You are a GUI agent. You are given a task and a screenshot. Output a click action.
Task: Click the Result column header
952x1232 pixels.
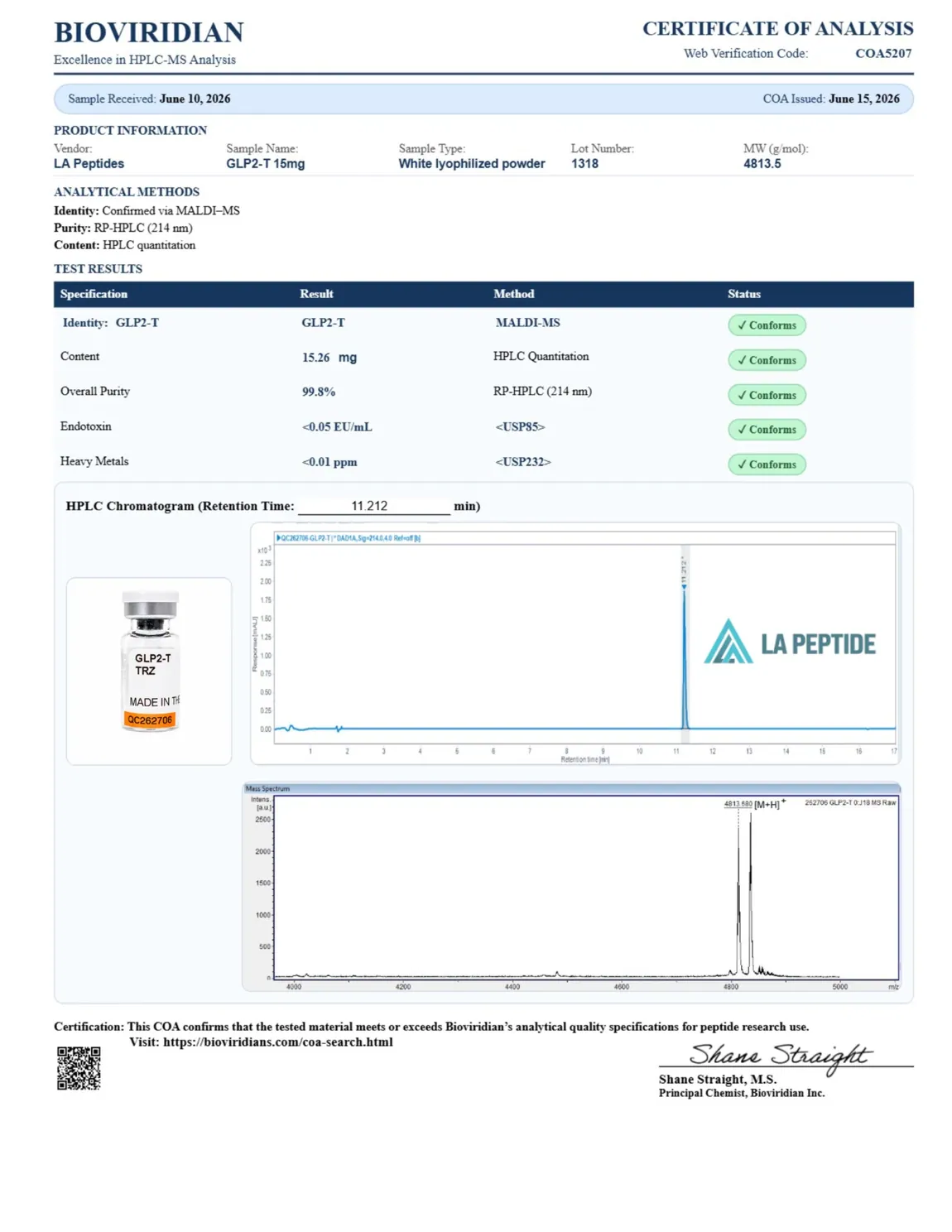click(316, 294)
